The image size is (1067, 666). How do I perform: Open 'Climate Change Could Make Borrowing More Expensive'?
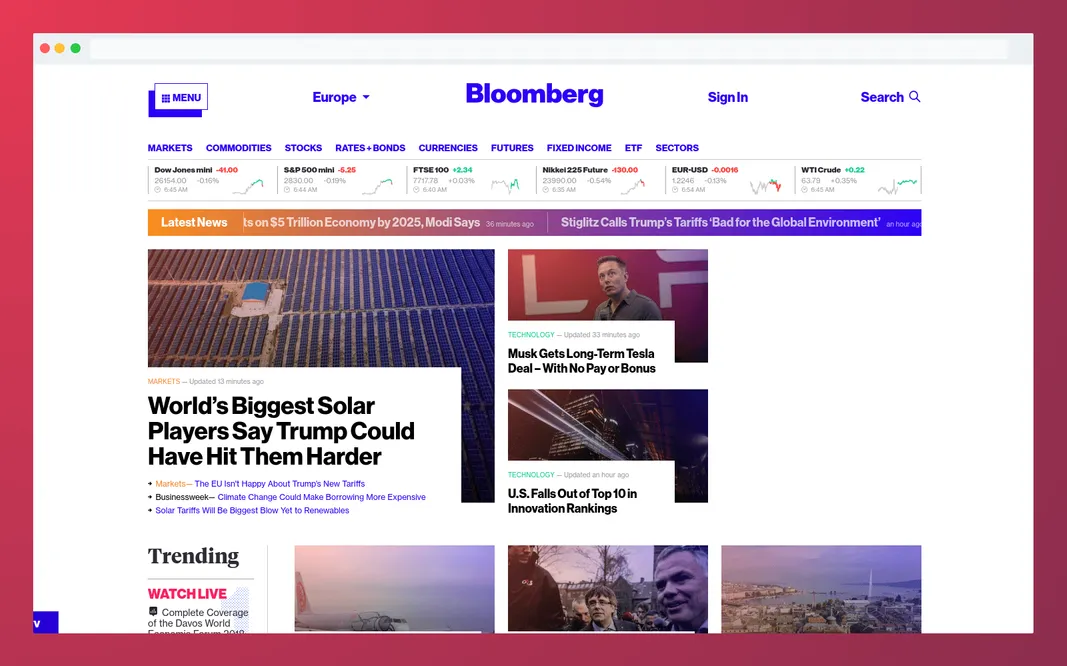point(322,497)
